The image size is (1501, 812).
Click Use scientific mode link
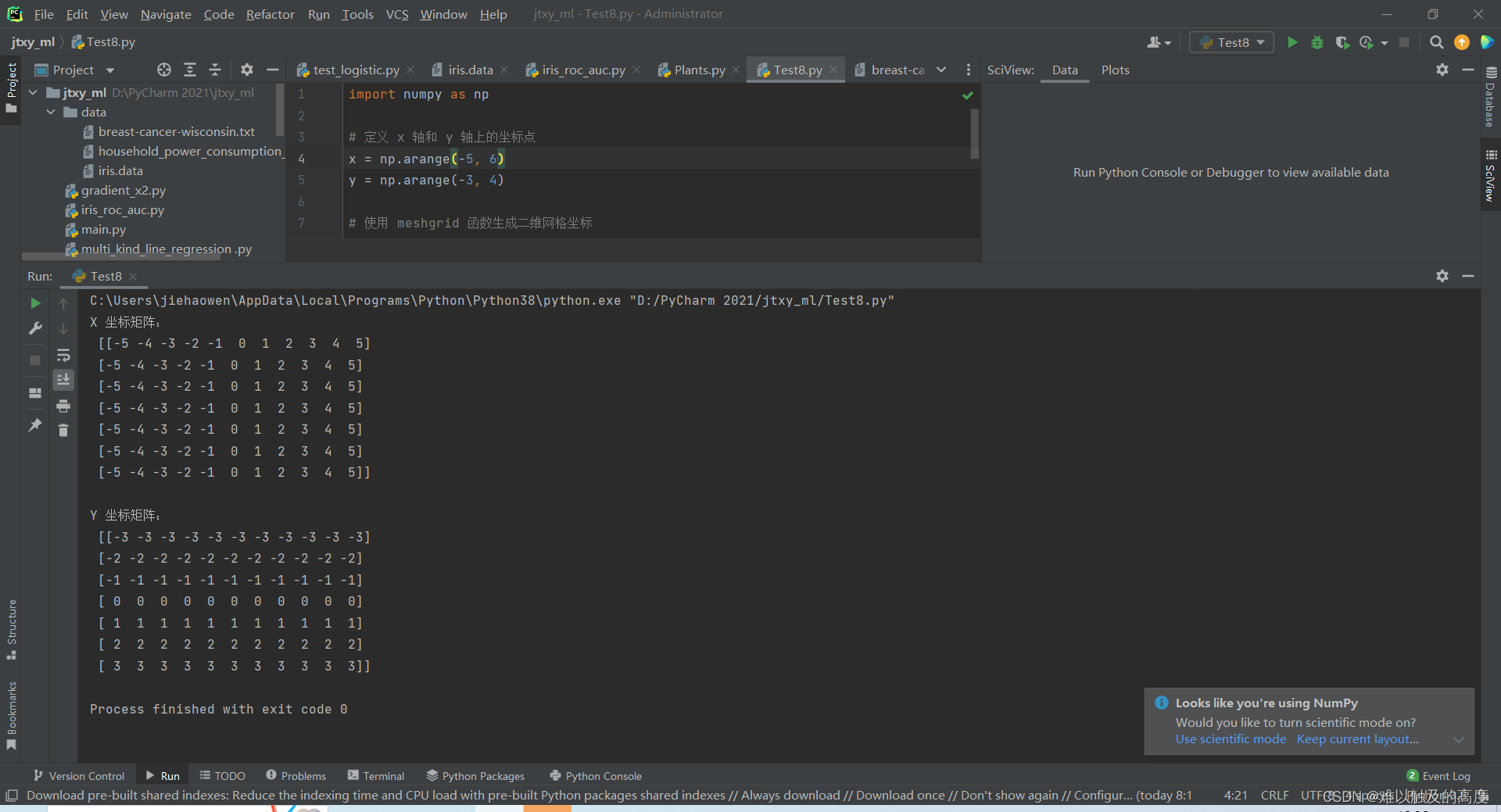coord(1231,739)
